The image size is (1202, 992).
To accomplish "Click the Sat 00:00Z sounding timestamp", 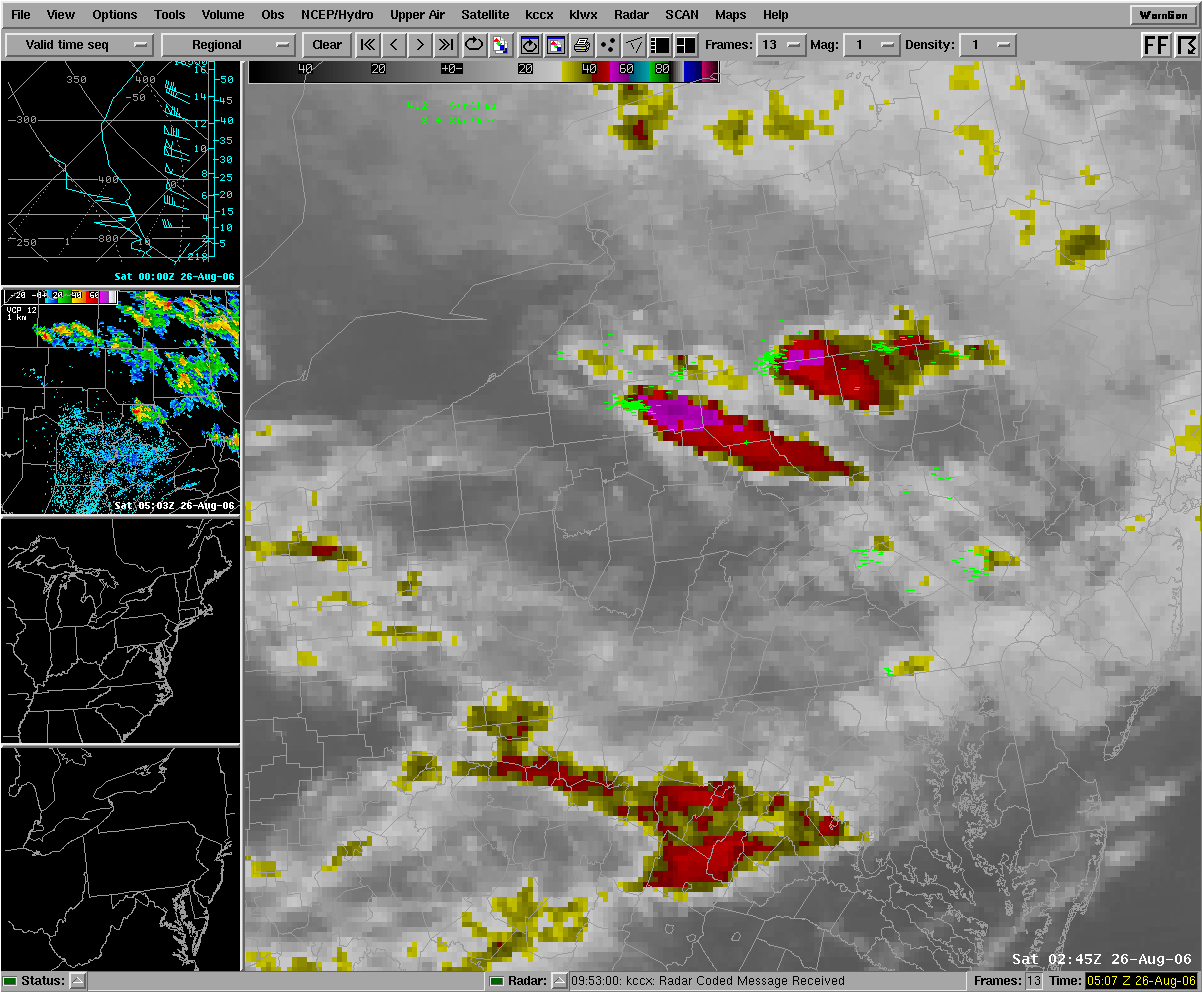I will click(x=174, y=276).
